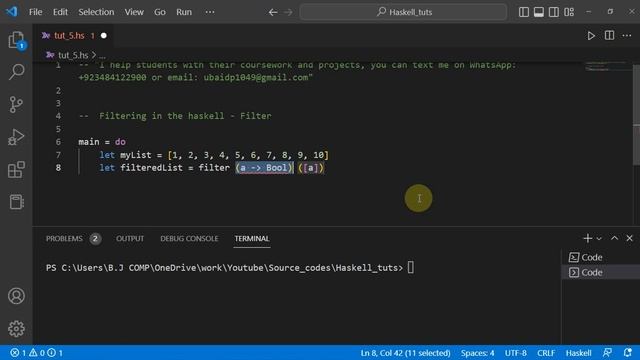Change indentation via Spaces: 4

click(x=477, y=353)
